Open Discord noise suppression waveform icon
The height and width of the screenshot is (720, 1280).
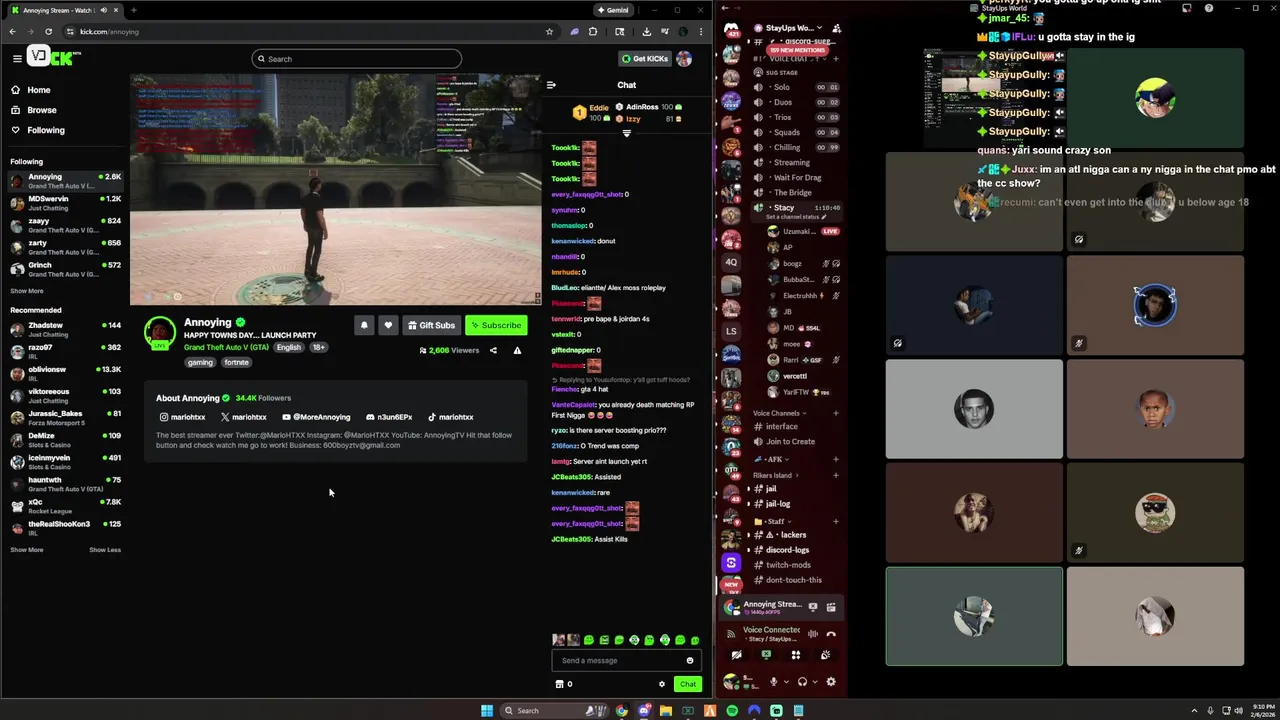click(x=813, y=633)
